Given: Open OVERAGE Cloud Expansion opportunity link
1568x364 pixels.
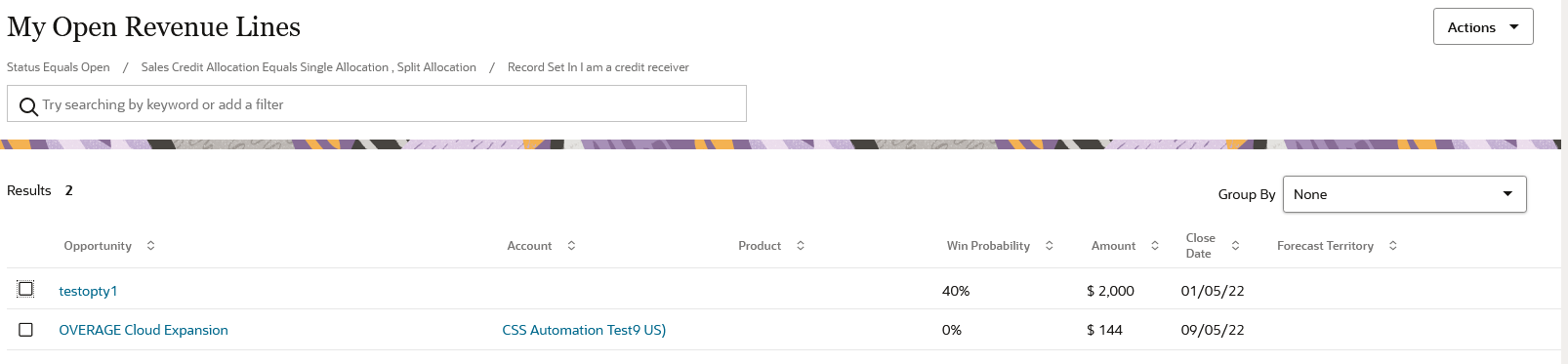Looking at the screenshot, I should tap(144, 330).
